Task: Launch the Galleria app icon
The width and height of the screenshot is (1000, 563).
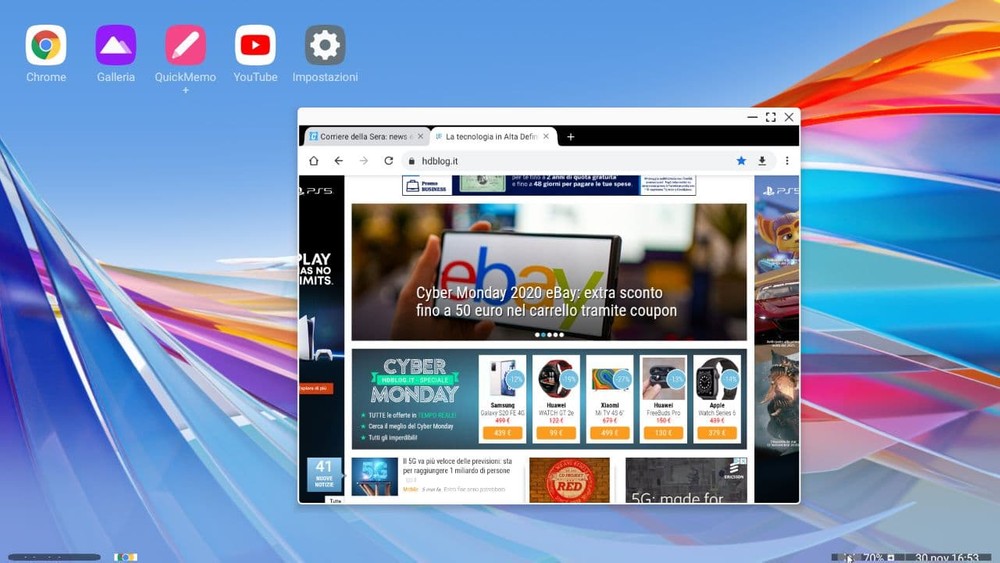Action: point(115,45)
